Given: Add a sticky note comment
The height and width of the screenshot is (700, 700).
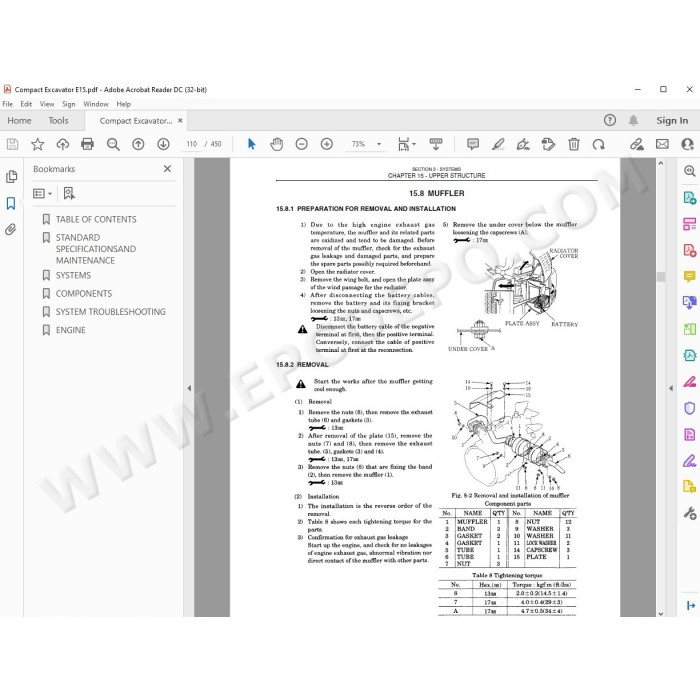Looking at the screenshot, I should (473, 144).
